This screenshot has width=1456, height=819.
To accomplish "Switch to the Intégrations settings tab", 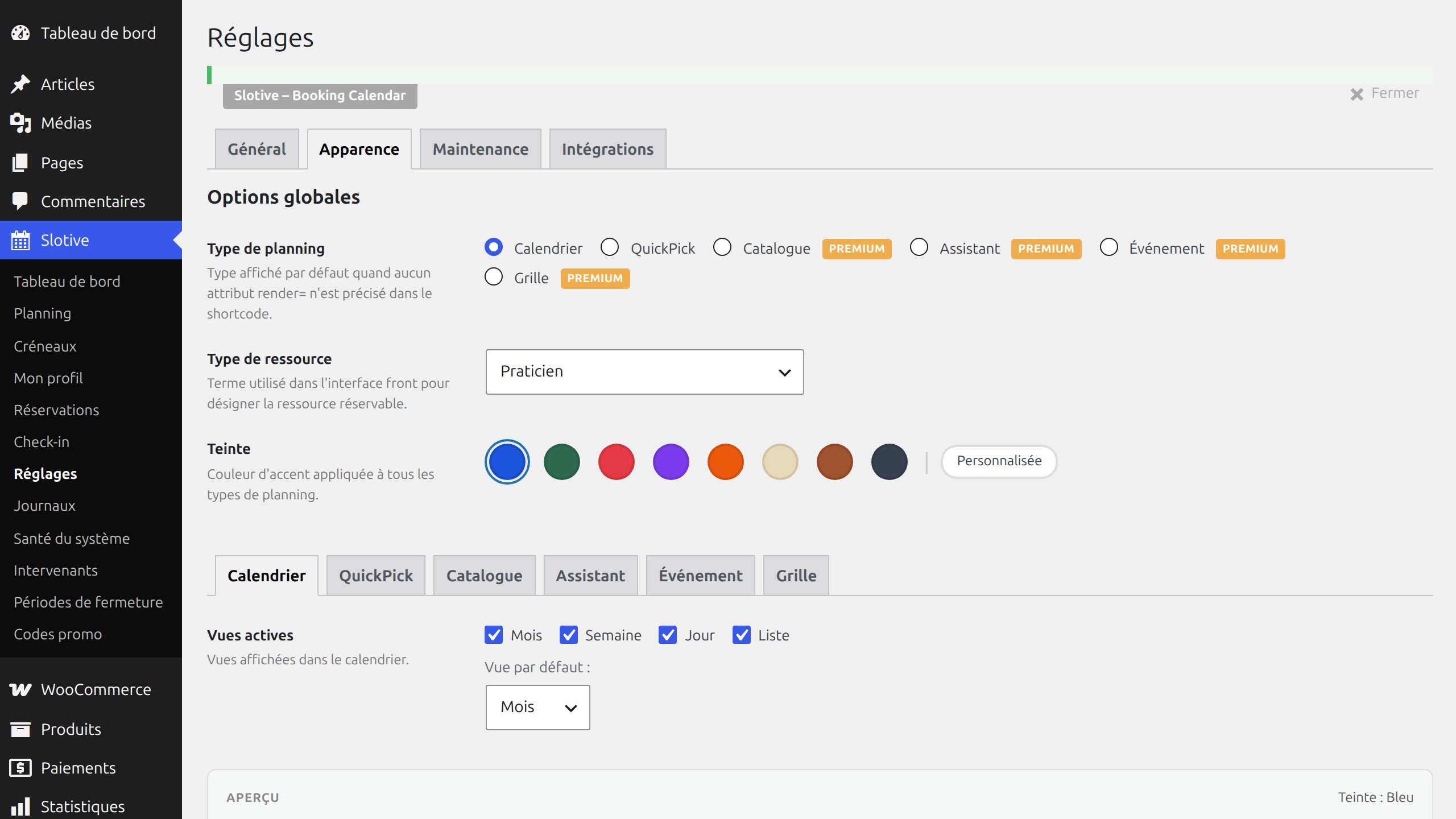I will click(x=608, y=149).
